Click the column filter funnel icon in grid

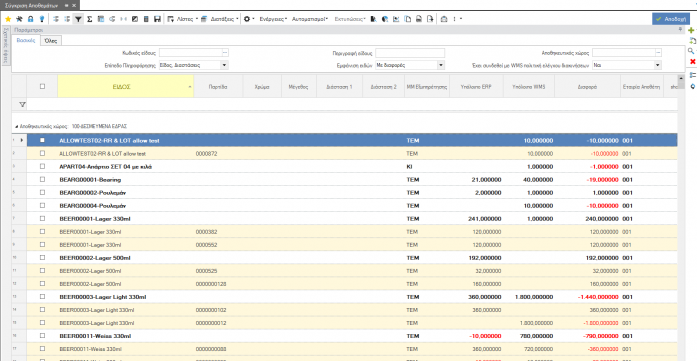[x=22, y=104]
